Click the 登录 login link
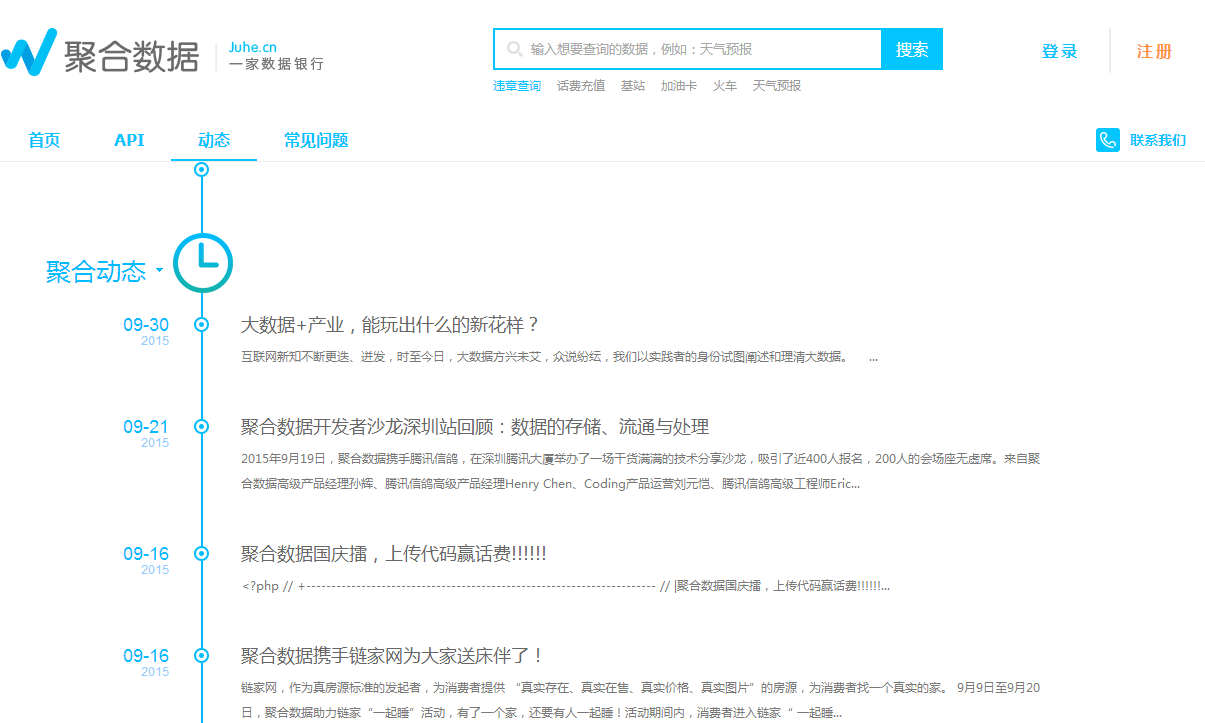The image size is (1205, 723). point(1060,51)
